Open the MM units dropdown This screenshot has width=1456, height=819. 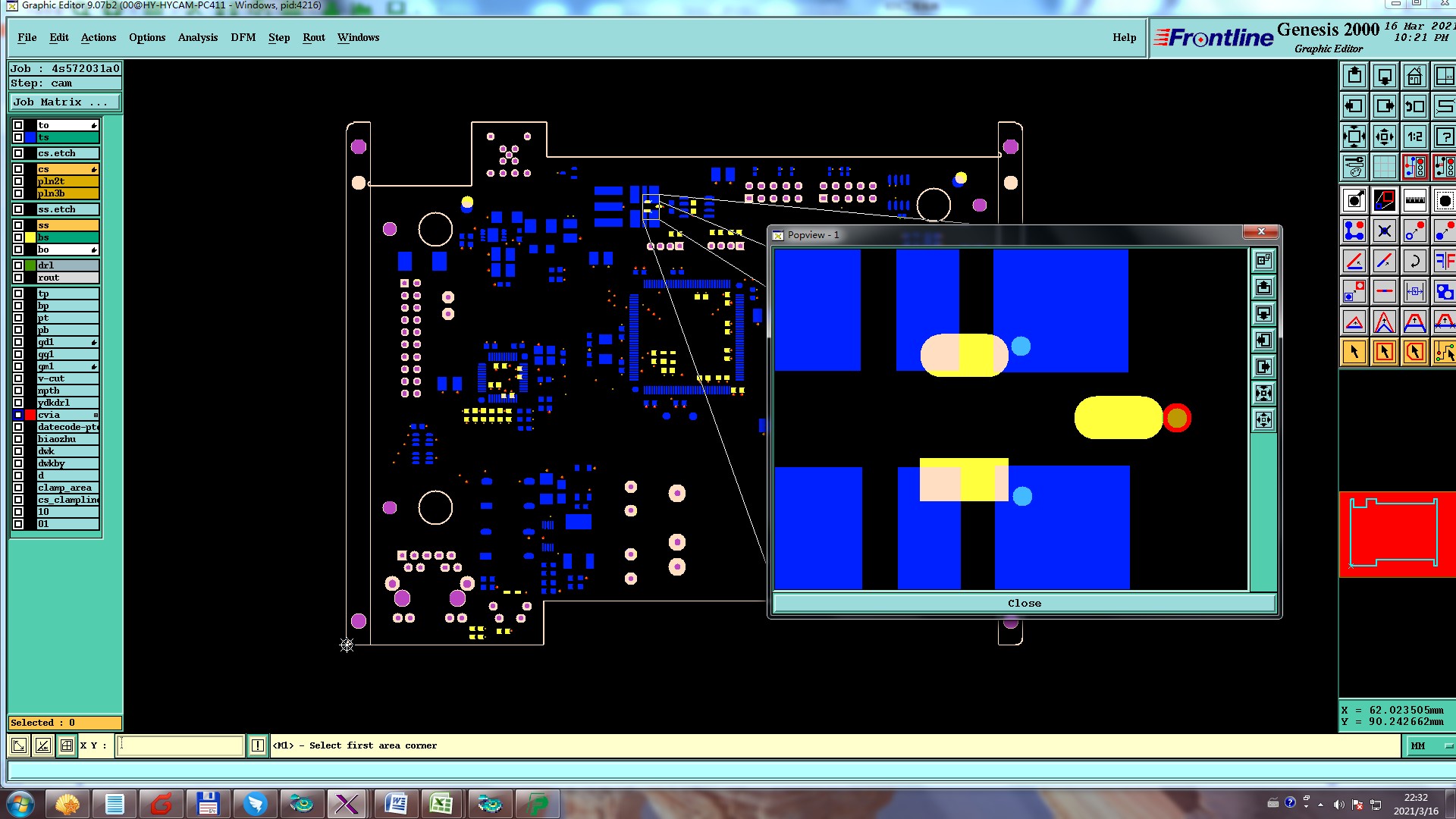(1429, 746)
